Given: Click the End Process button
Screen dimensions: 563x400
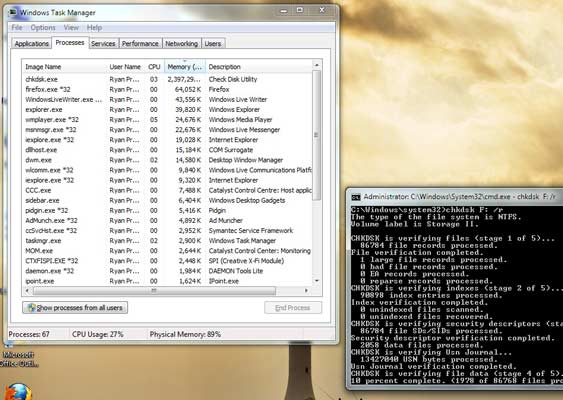Looking at the screenshot, I should [x=293, y=308].
